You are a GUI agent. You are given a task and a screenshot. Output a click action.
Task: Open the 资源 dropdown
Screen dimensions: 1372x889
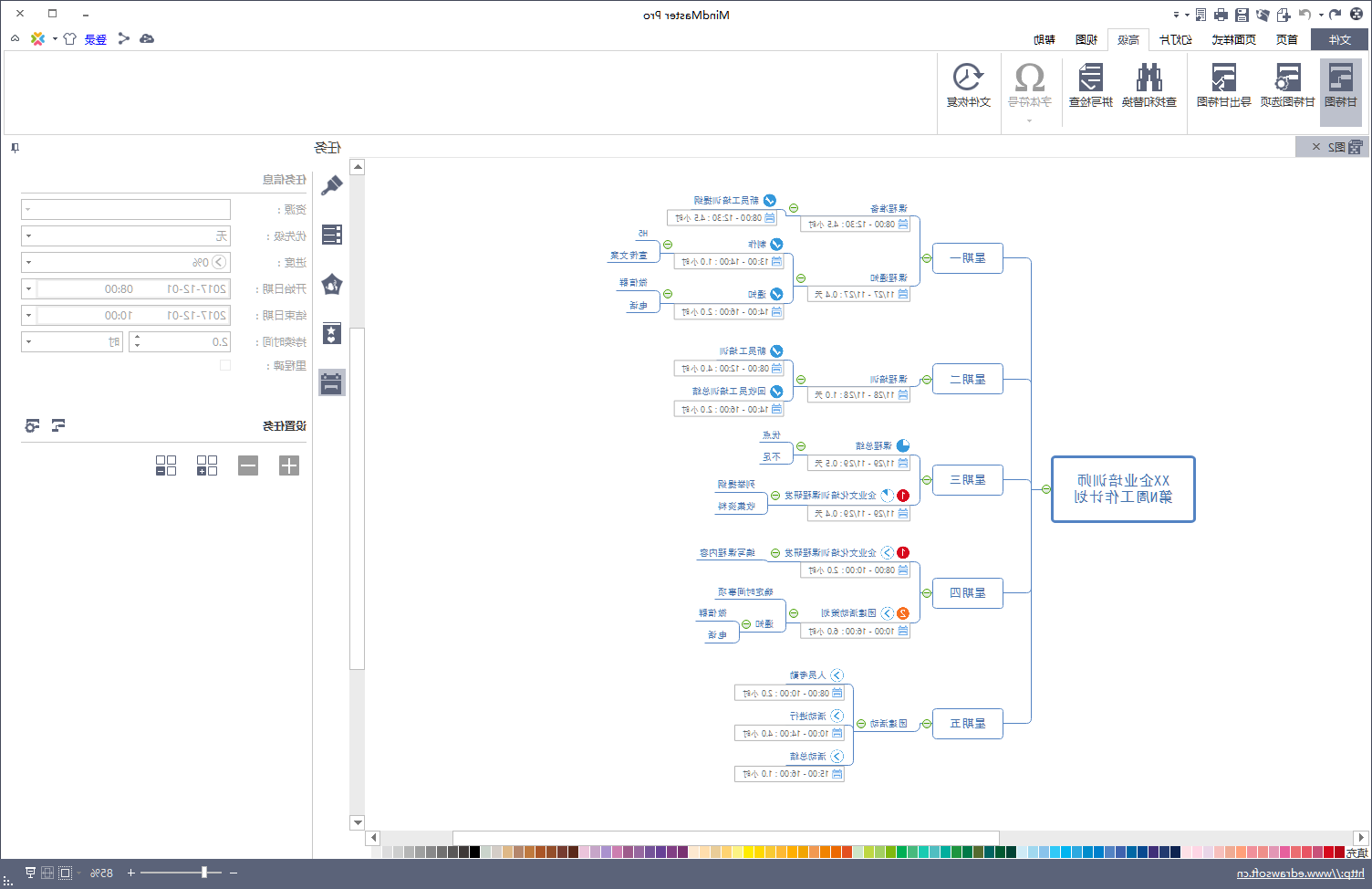126,209
